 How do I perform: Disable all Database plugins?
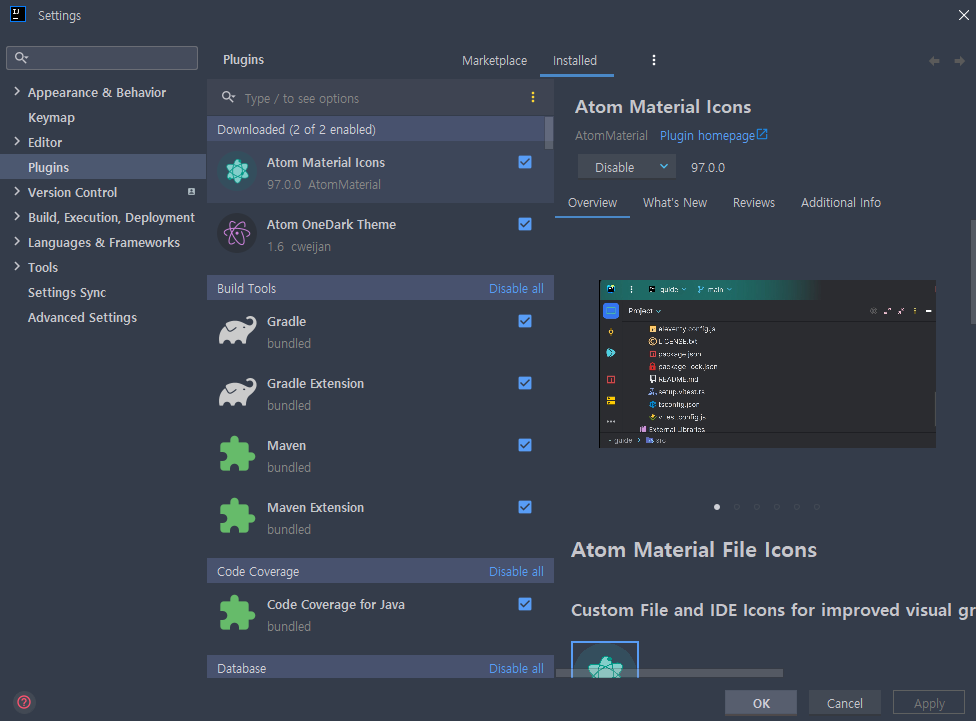516,668
